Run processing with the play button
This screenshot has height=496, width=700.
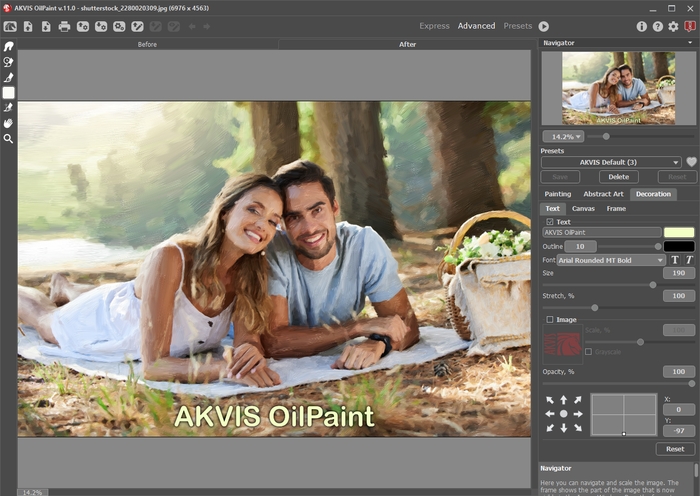pyautogui.click(x=543, y=26)
